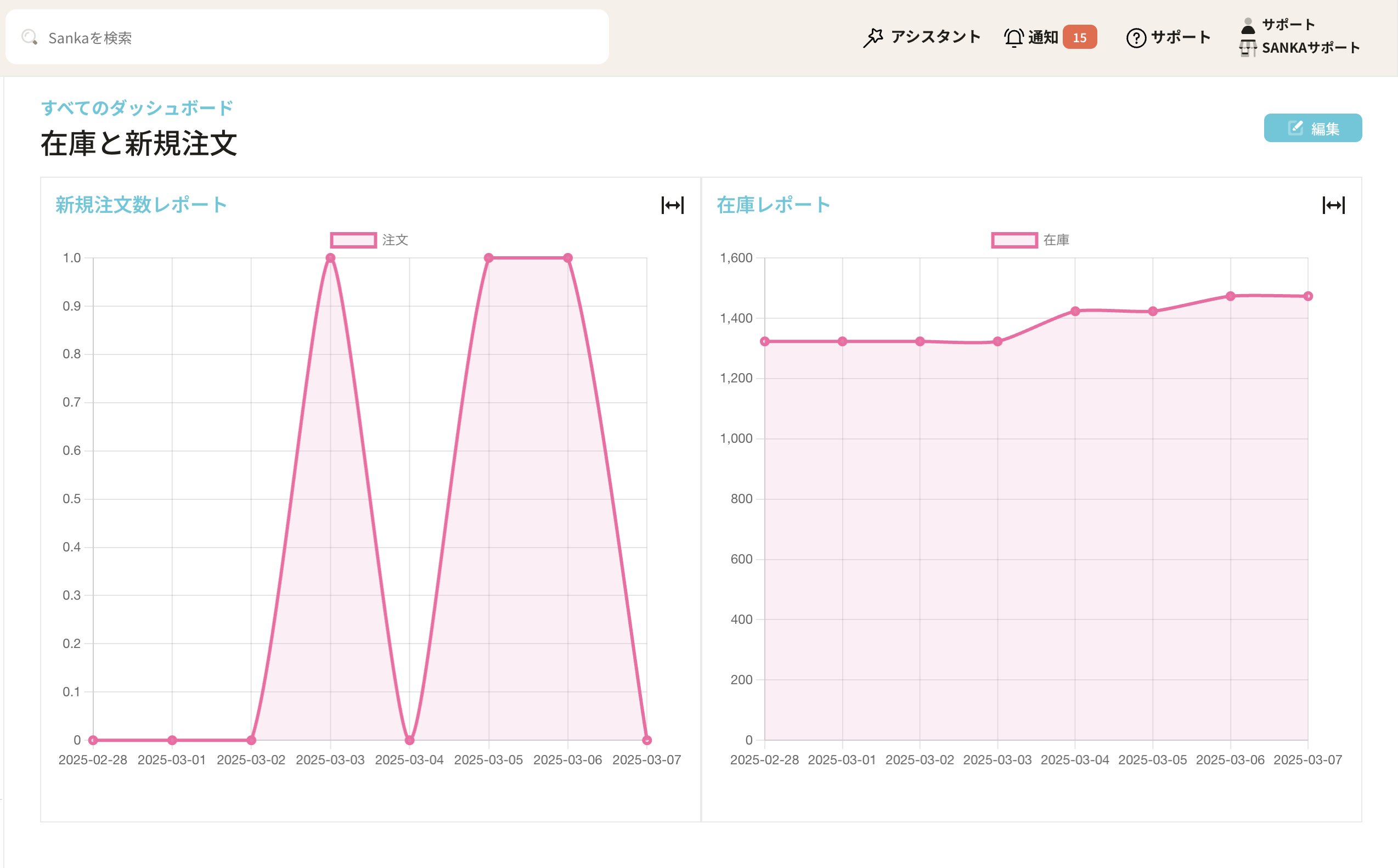
Task: Click the Assistant magic wand icon
Action: tap(873, 38)
